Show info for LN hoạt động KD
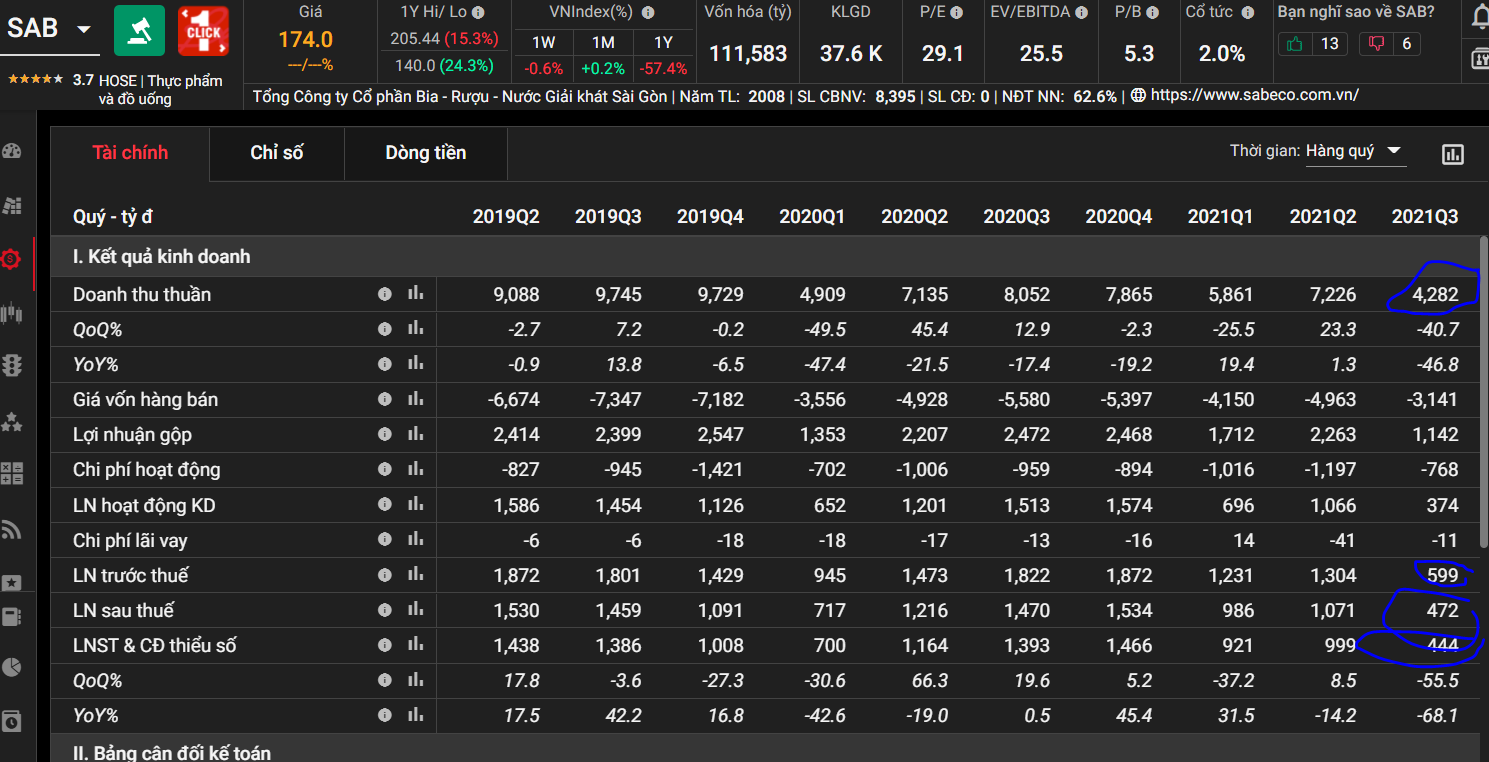Viewport: 1489px width, 762px height. [385, 505]
